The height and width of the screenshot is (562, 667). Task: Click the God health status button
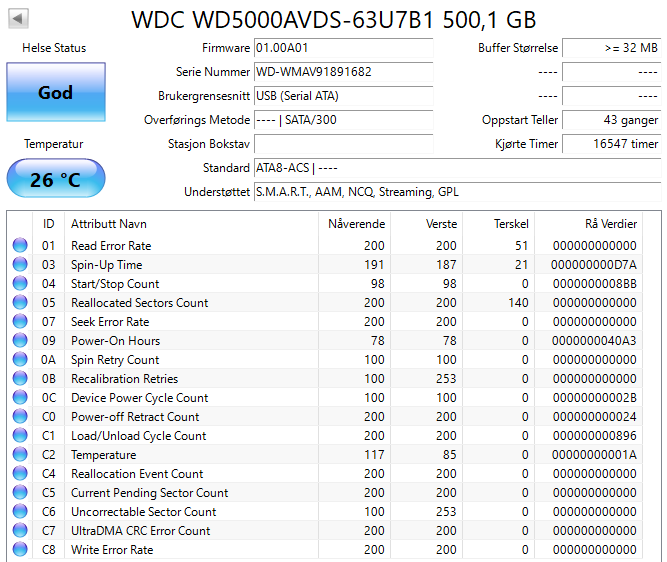tap(55, 92)
